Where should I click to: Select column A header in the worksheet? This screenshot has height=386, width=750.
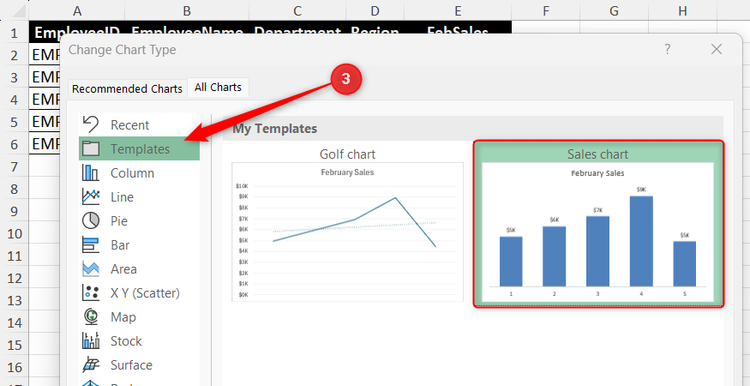click(x=77, y=11)
